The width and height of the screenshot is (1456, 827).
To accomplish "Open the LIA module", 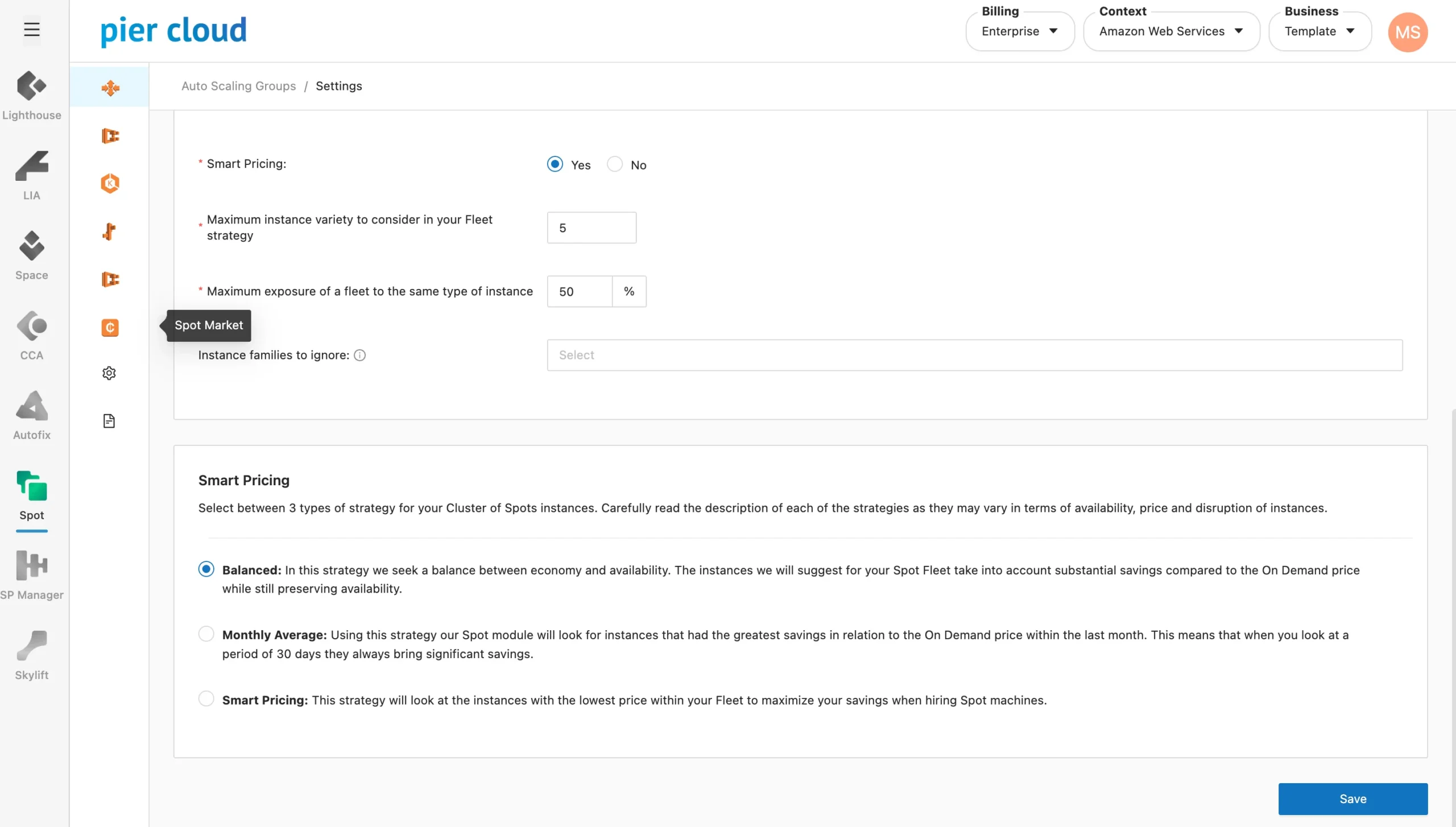I will [x=32, y=175].
